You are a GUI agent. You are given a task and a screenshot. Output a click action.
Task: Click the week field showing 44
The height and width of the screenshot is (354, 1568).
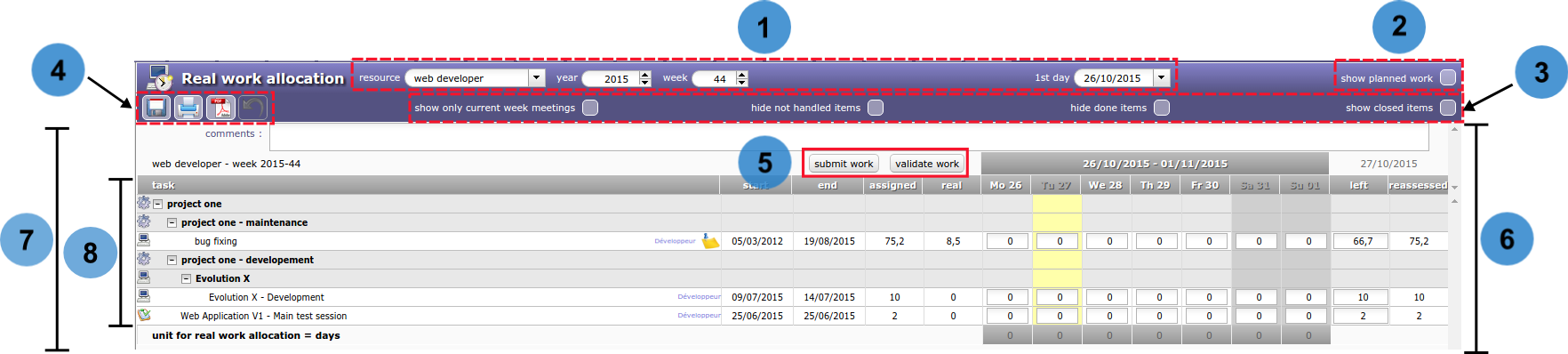pos(714,78)
